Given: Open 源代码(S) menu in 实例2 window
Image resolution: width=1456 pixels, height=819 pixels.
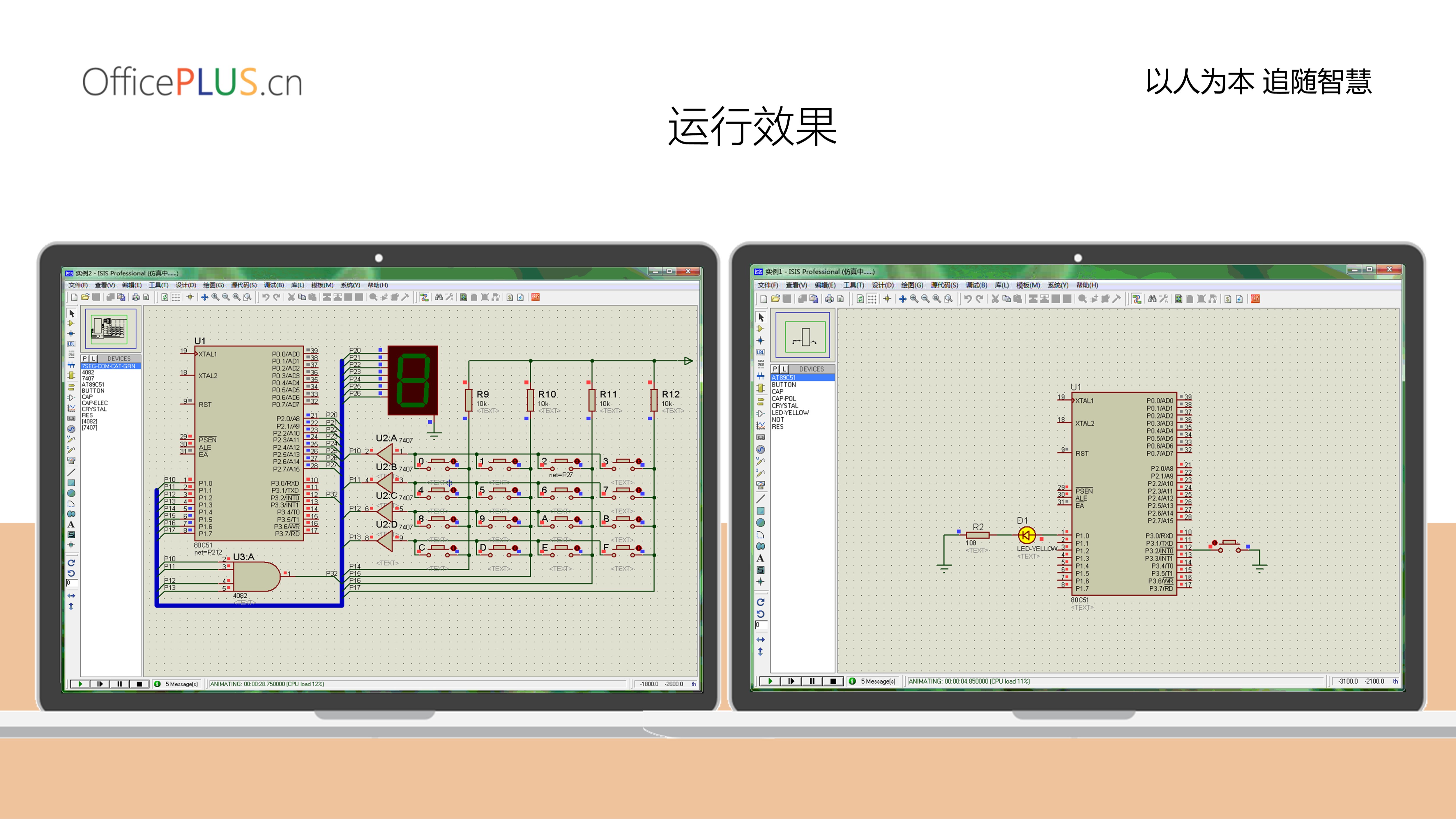Looking at the screenshot, I should (x=244, y=285).
